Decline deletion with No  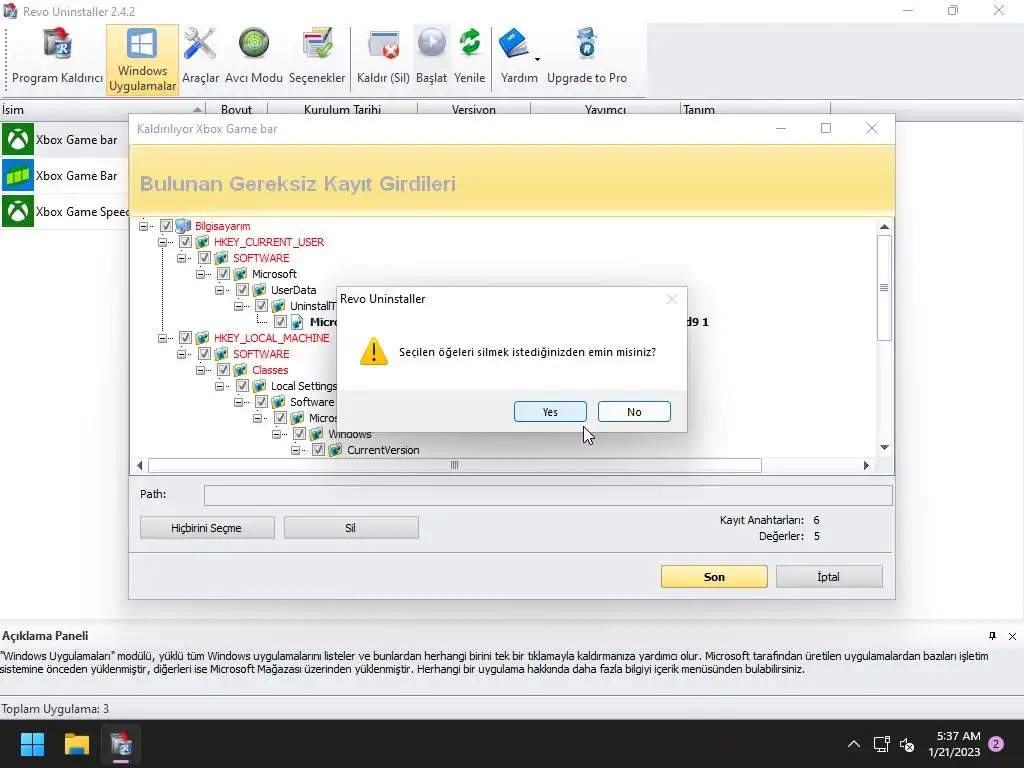pos(634,412)
